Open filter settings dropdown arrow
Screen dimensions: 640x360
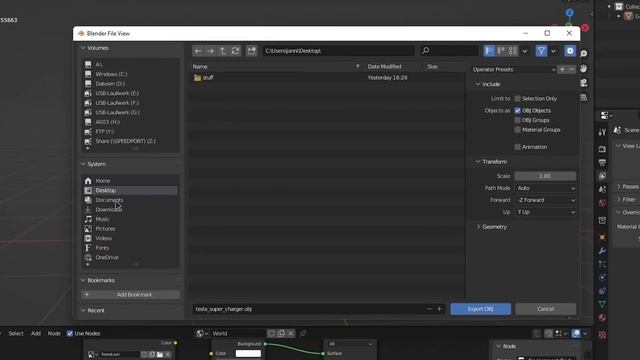tap(553, 51)
